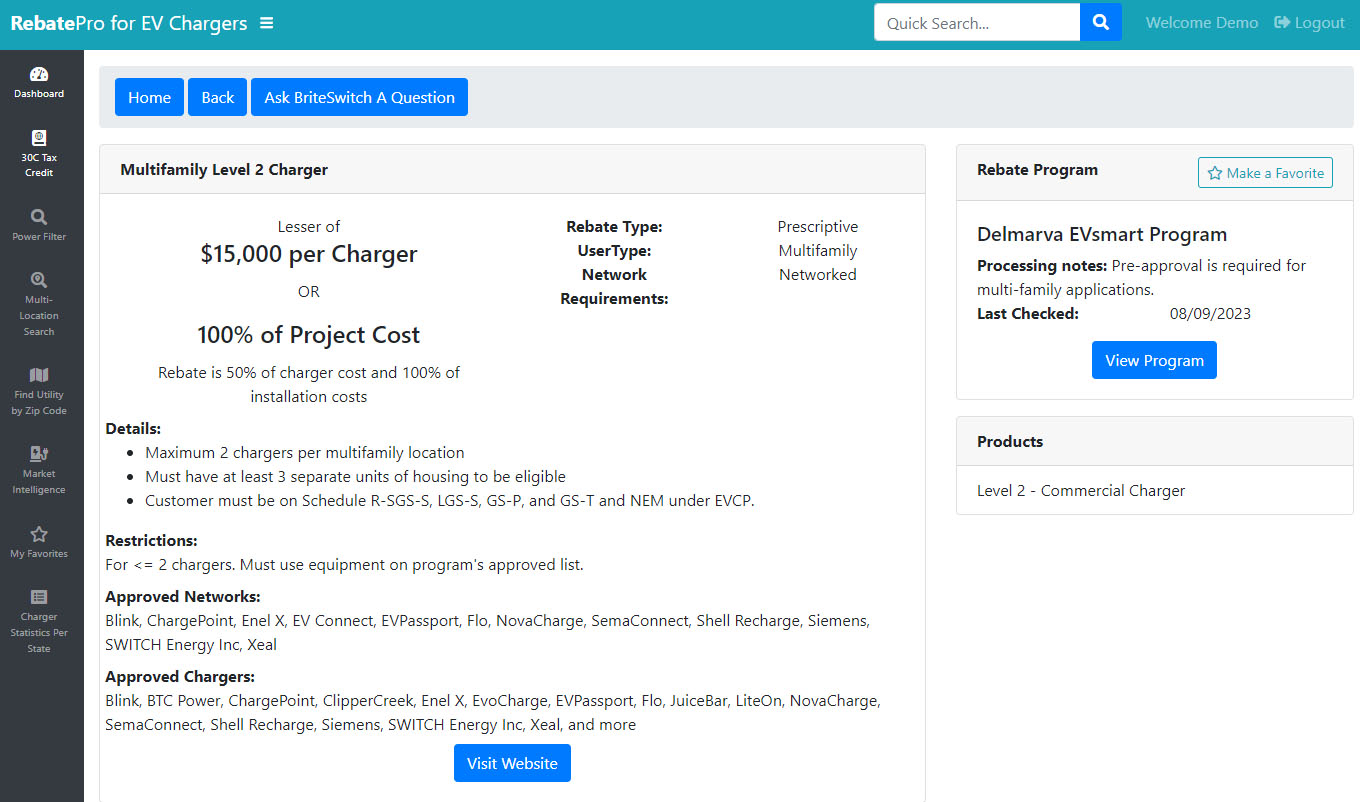Open My Favorites

pyautogui.click(x=39, y=541)
